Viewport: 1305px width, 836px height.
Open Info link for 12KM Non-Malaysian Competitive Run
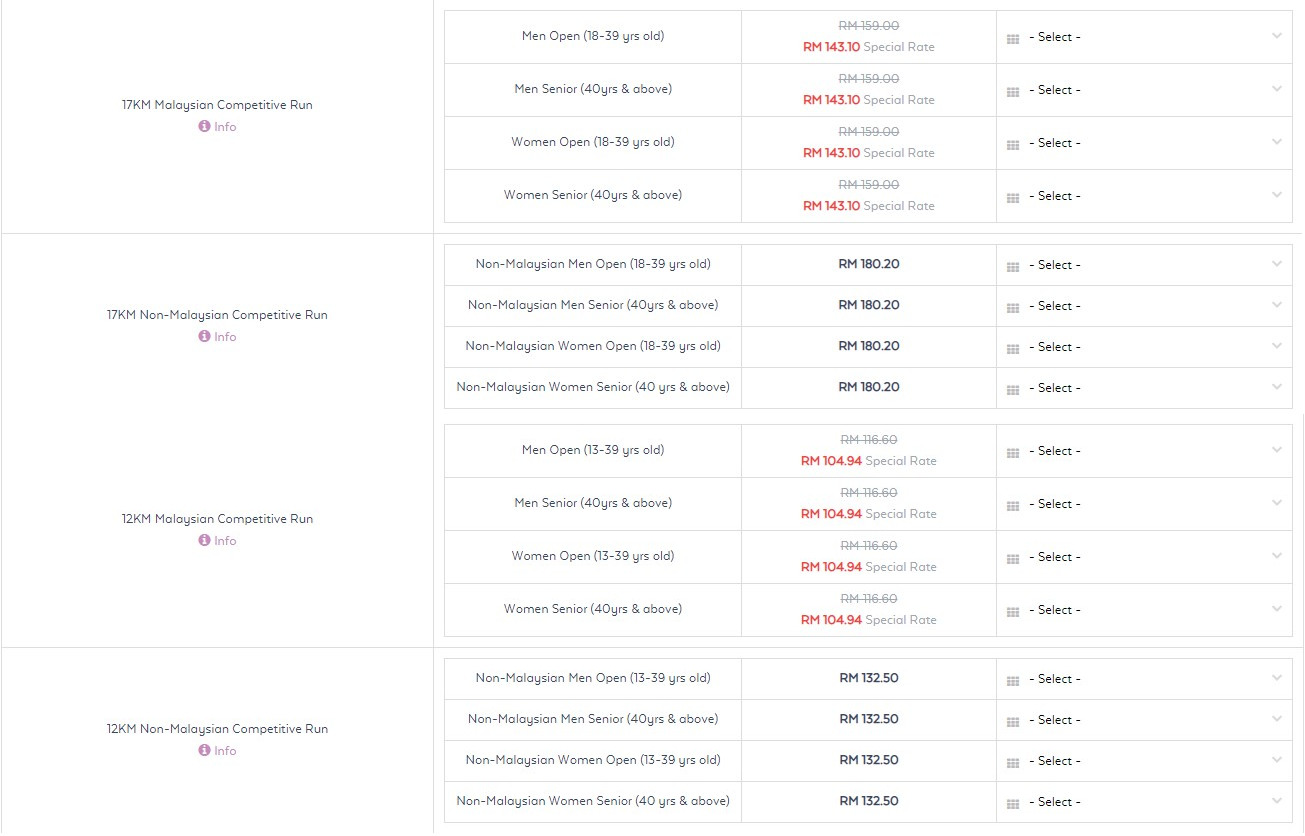tap(225, 751)
